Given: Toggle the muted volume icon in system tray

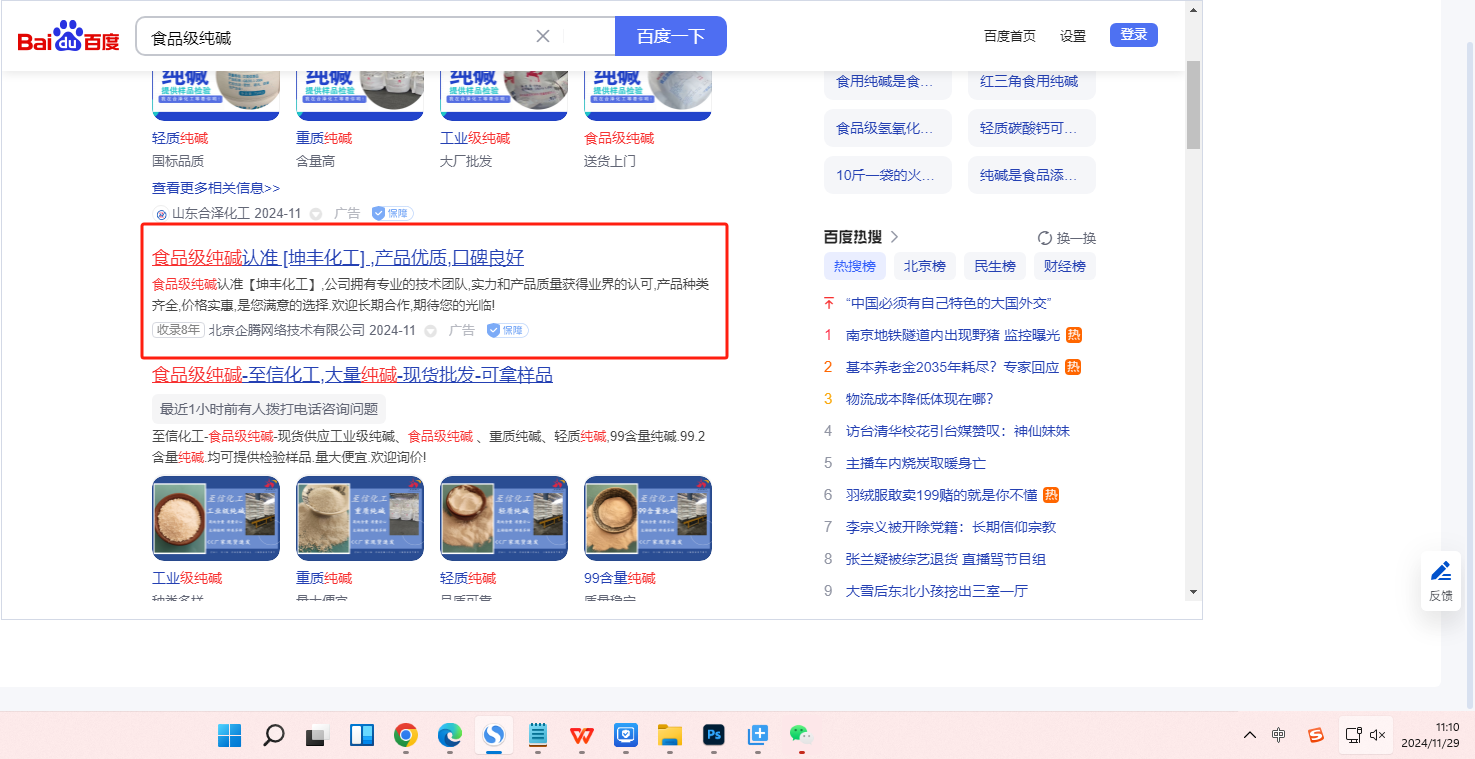Looking at the screenshot, I should click(1377, 735).
